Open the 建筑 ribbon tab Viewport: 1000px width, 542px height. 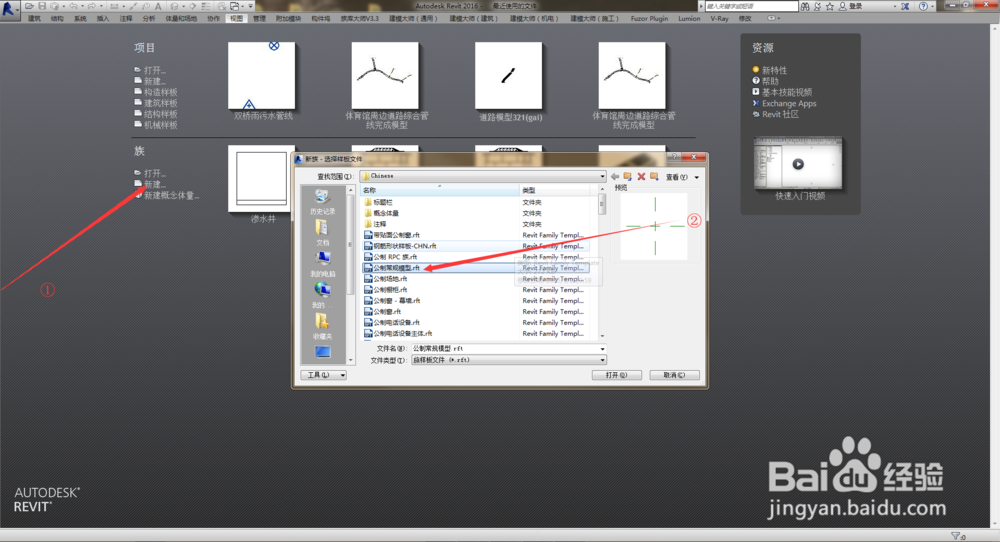click(x=34, y=18)
